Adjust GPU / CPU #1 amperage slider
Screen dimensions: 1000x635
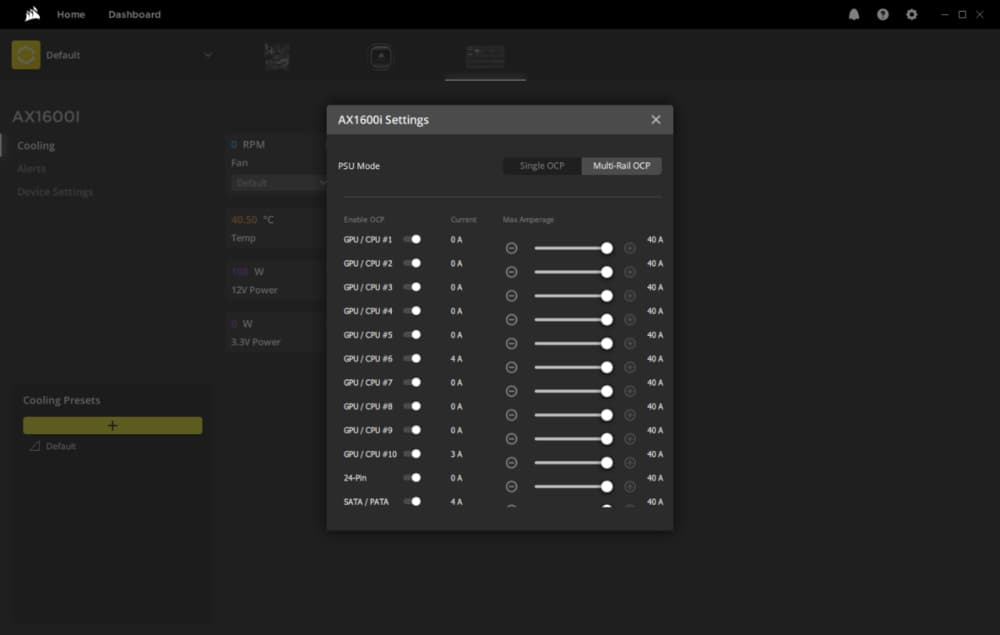click(x=571, y=248)
